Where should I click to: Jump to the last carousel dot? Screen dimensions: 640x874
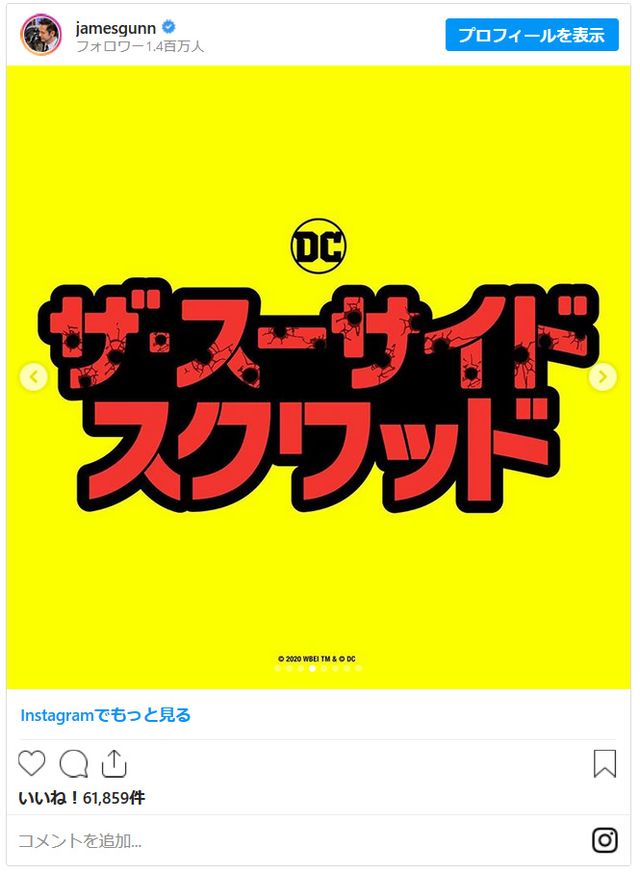pyautogui.click(x=358, y=668)
